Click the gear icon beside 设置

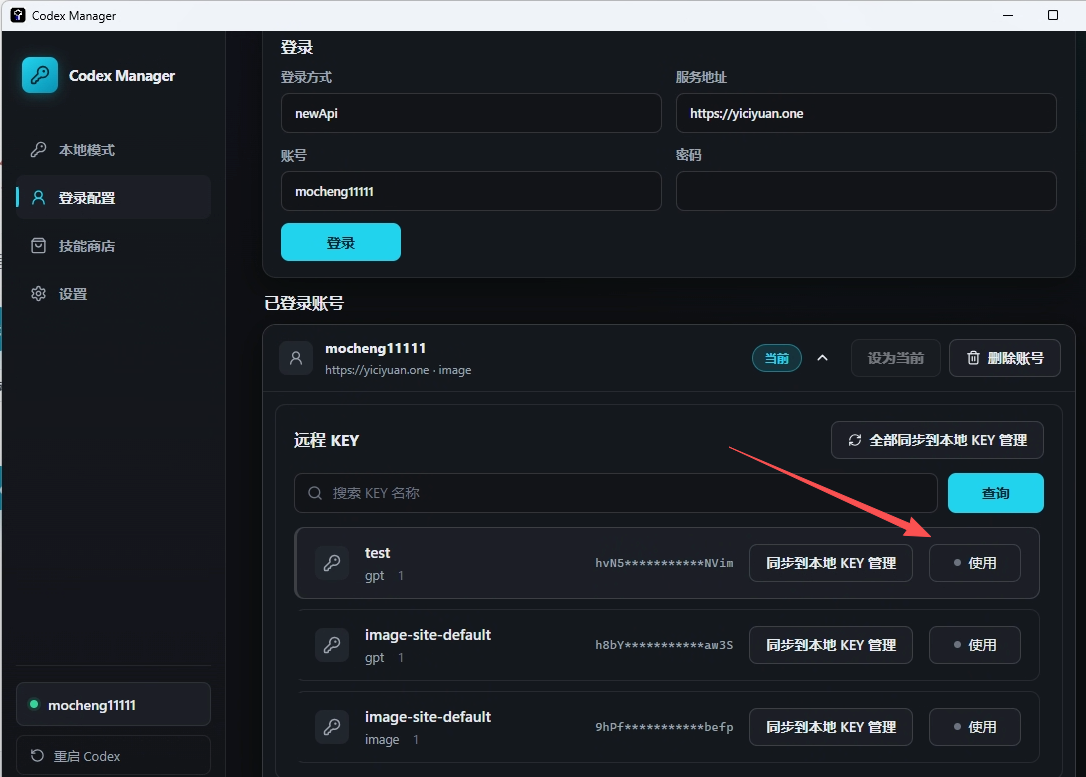pyautogui.click(x=39, y=294)
